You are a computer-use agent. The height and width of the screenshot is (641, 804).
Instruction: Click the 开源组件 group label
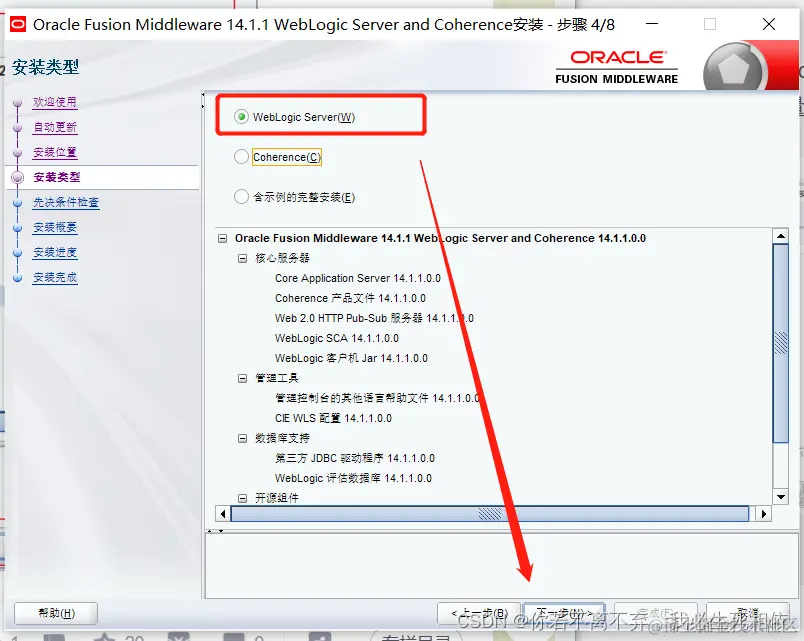(x=277, y=498)
